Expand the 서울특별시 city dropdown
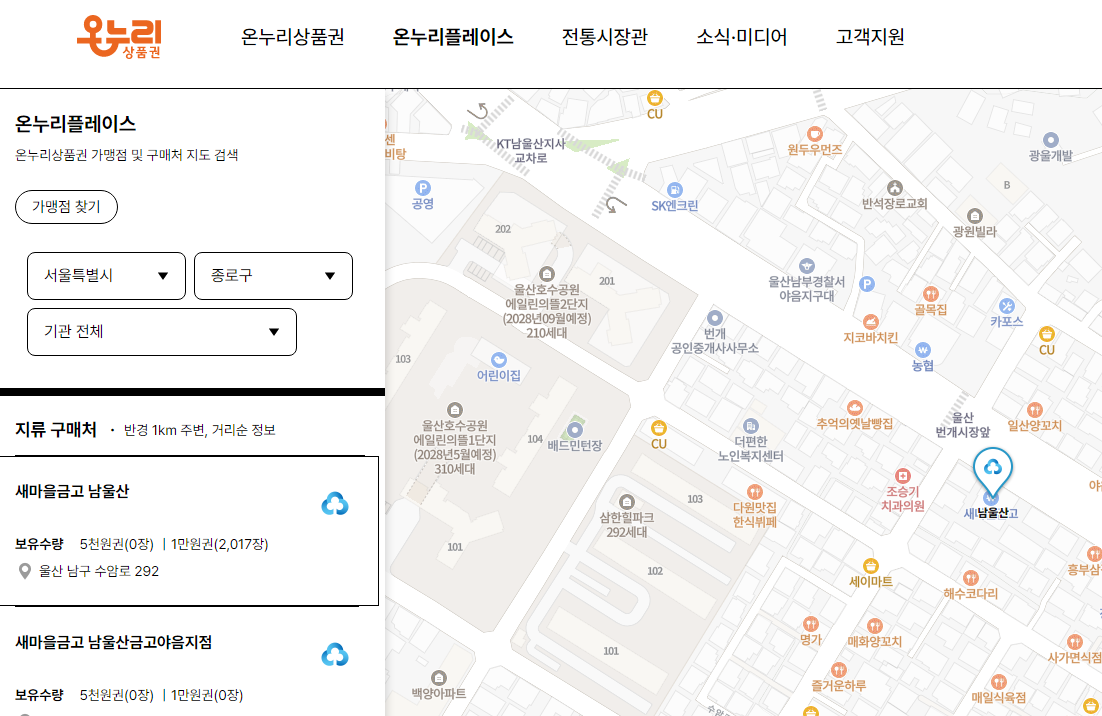The image size is (1102, 716). click(x=106, y=275)
